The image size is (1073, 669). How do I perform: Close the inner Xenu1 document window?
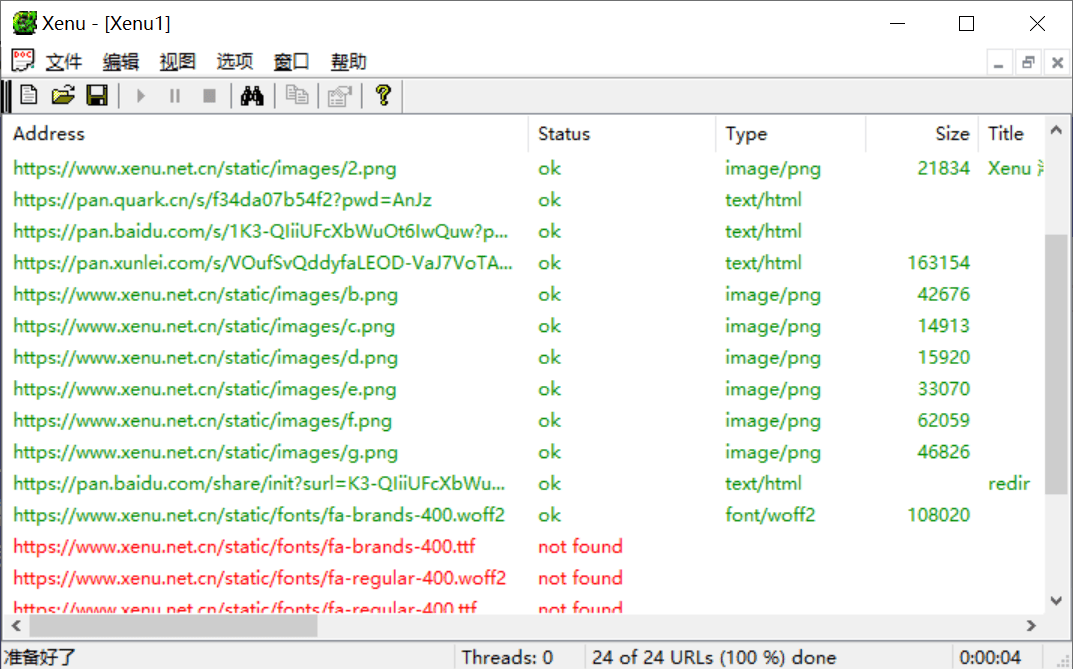coord(1057,63)
